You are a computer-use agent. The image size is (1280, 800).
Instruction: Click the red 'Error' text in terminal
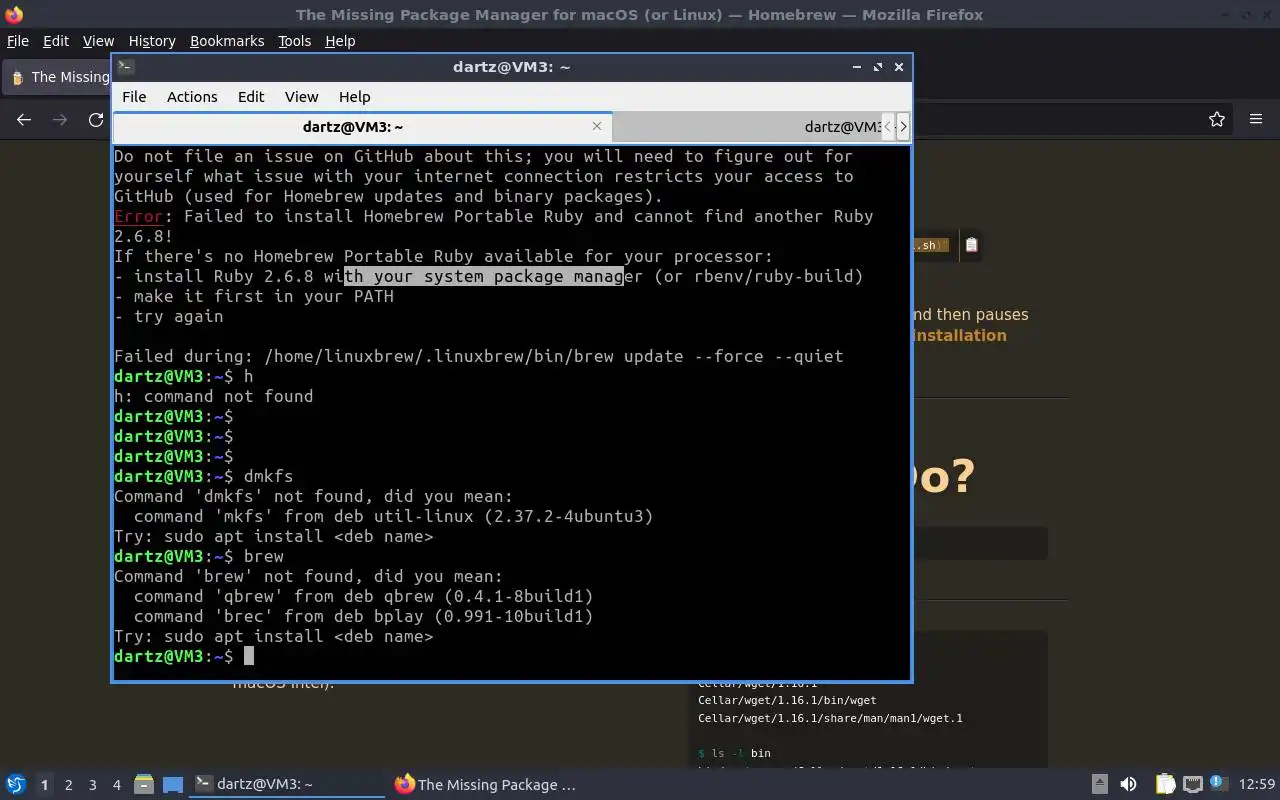(x=138, y=216)
